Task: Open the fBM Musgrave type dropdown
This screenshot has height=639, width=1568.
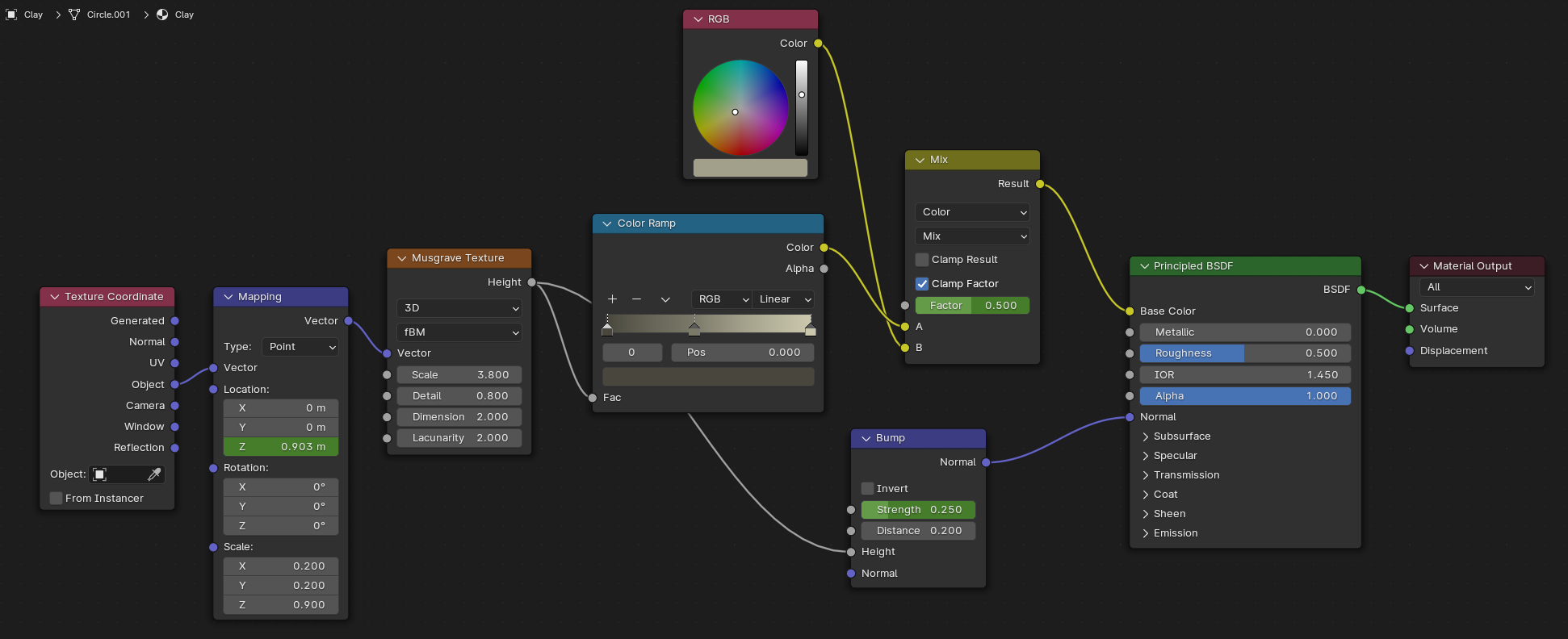Action: 459,332
